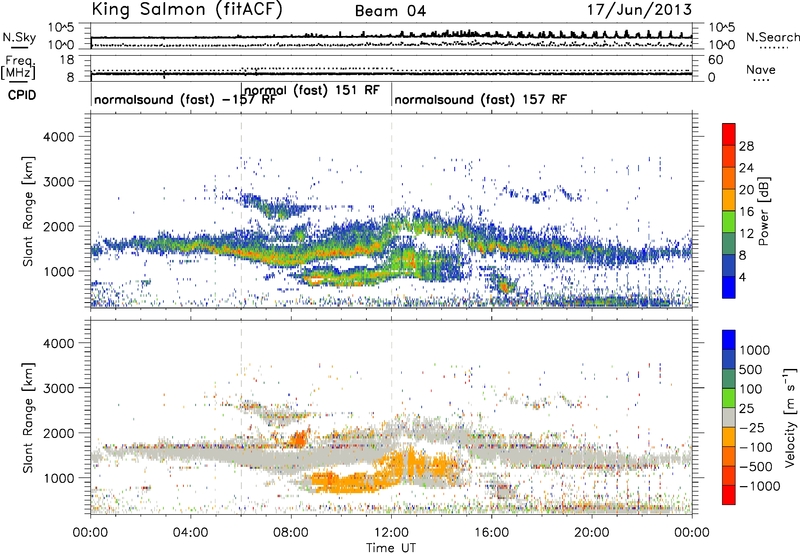Click 'normalsound (fast) -157 RF' CPID text

(185, 99)
